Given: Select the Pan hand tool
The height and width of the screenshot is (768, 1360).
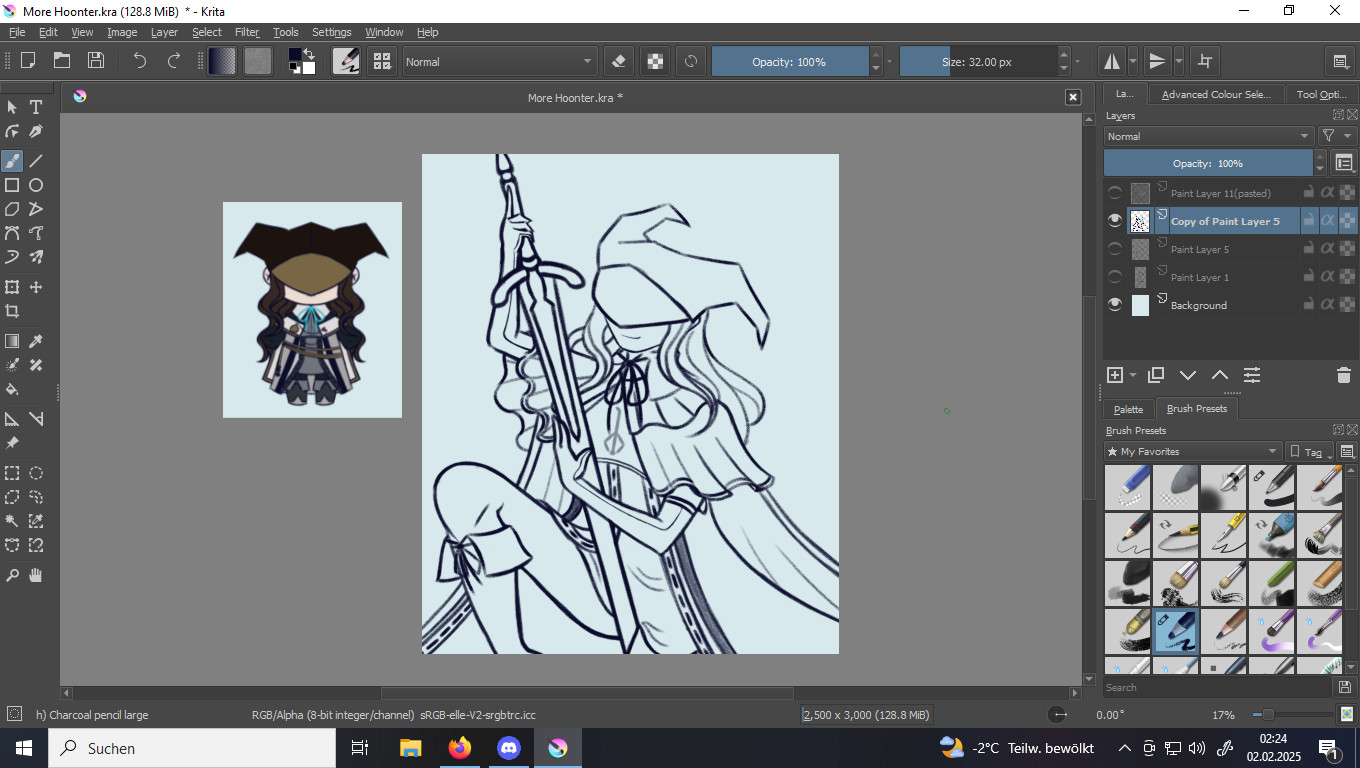Looking at the screenshot, I should pos(36,575).
